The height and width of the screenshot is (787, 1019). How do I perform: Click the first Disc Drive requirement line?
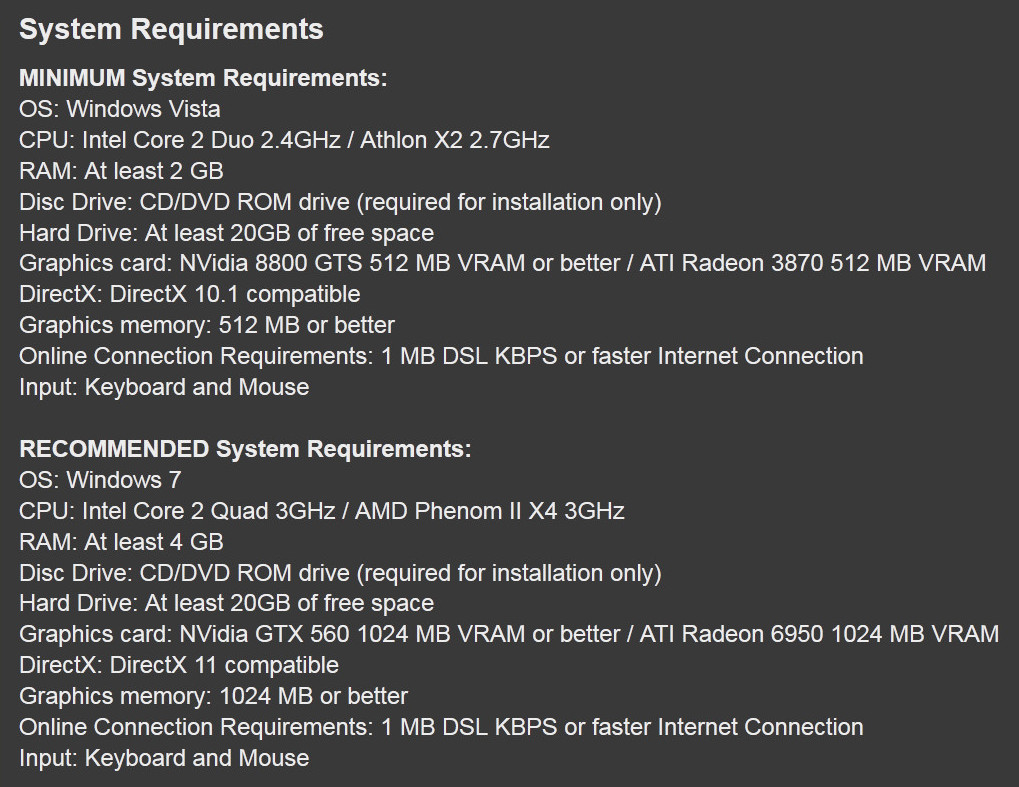pos(340,202)
